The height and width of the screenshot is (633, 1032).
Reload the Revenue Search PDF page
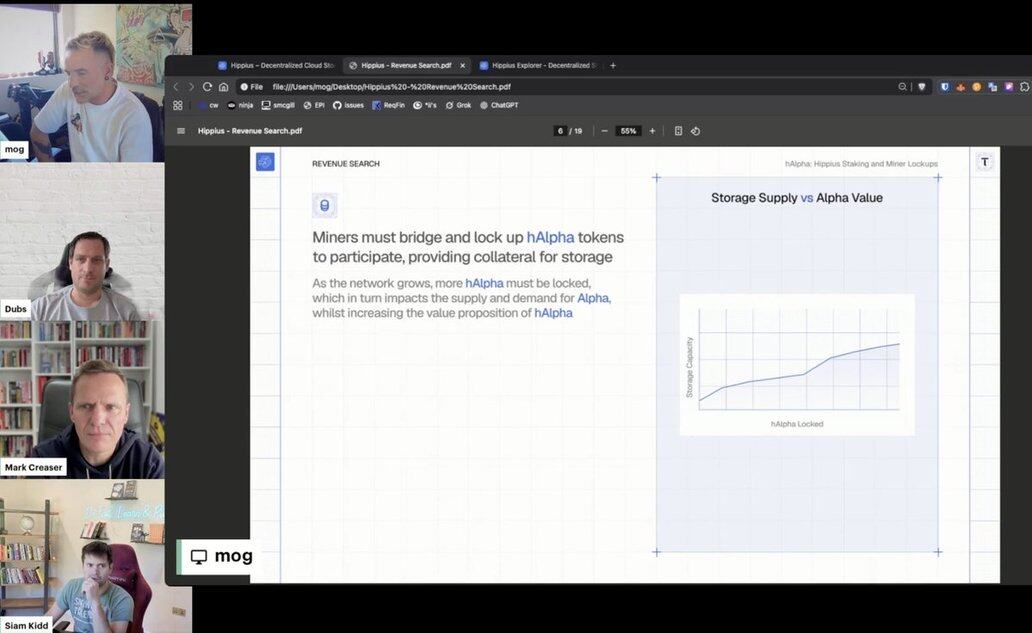[207, 87]
